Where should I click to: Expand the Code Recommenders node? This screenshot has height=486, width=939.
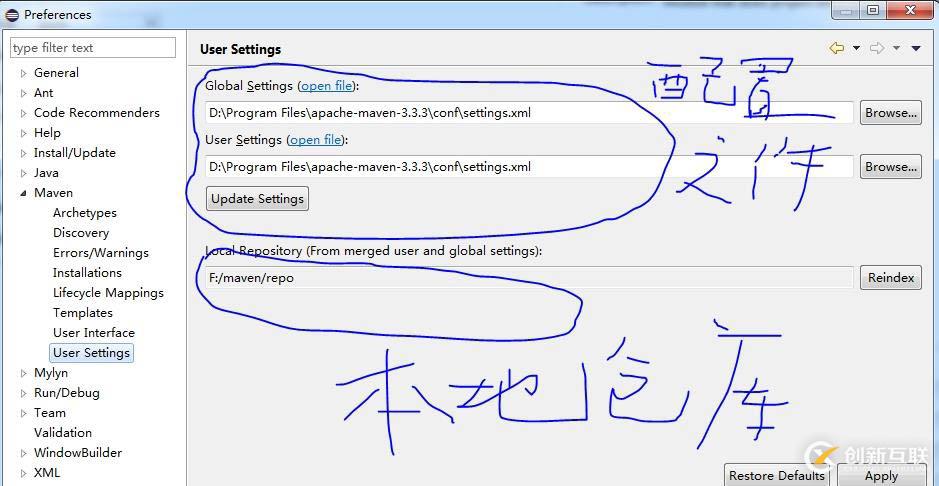click(x=23, y=113)
